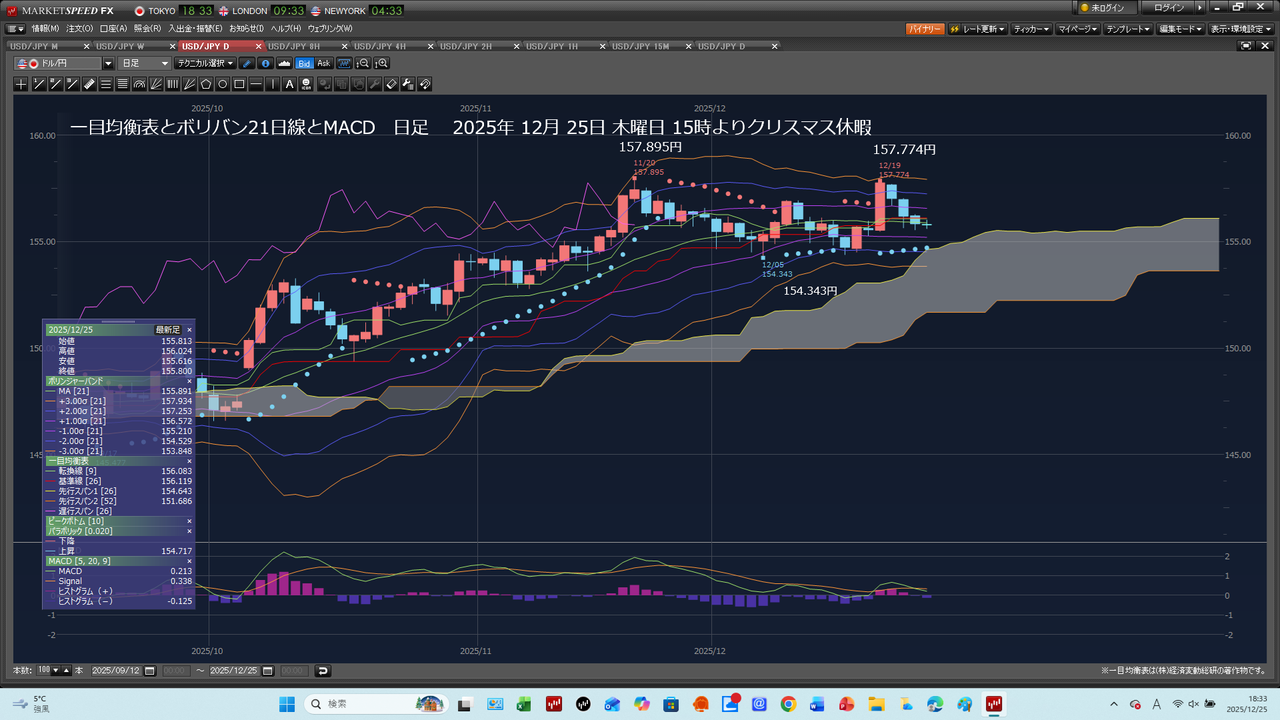The height and width of the screenshot is (720, 1280).
Task: Select the rectangle shape drawing tool
Action: (240, 84)
